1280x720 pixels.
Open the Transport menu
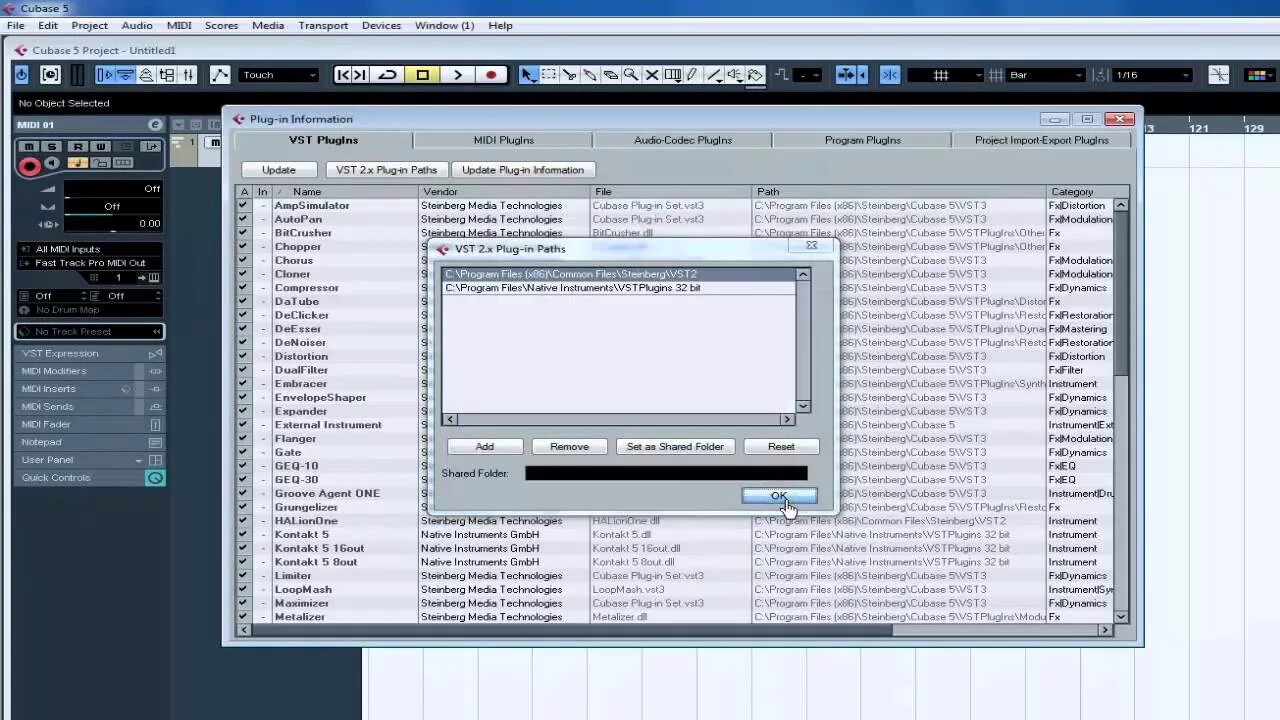tap(323, 26)
